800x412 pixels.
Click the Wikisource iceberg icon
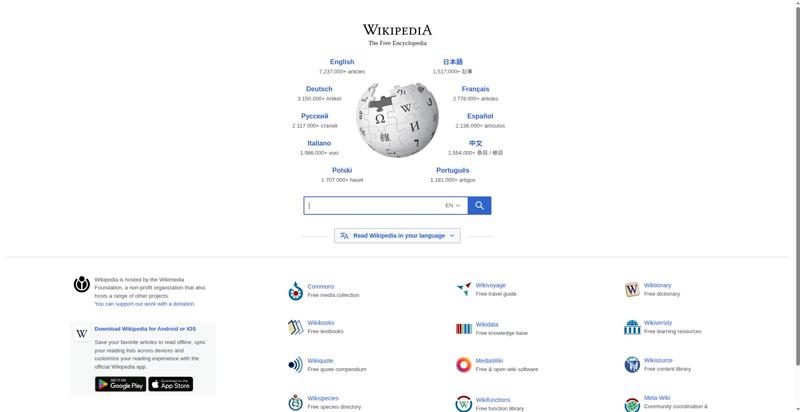[632, 365]
